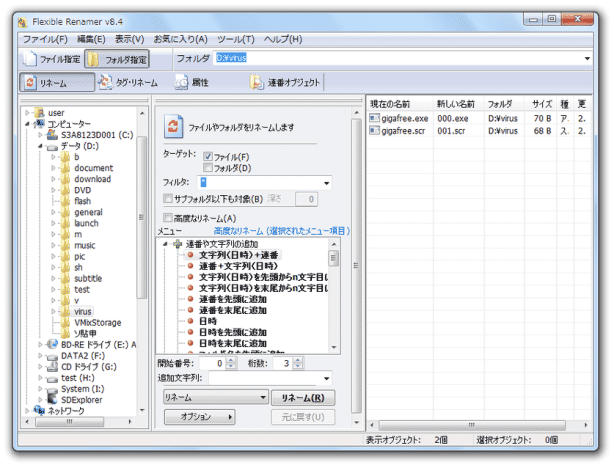The width and height of the screenshot is (614, 465).
Task: Click the SDExplorer icon in tree
Action: click(52, 400)
